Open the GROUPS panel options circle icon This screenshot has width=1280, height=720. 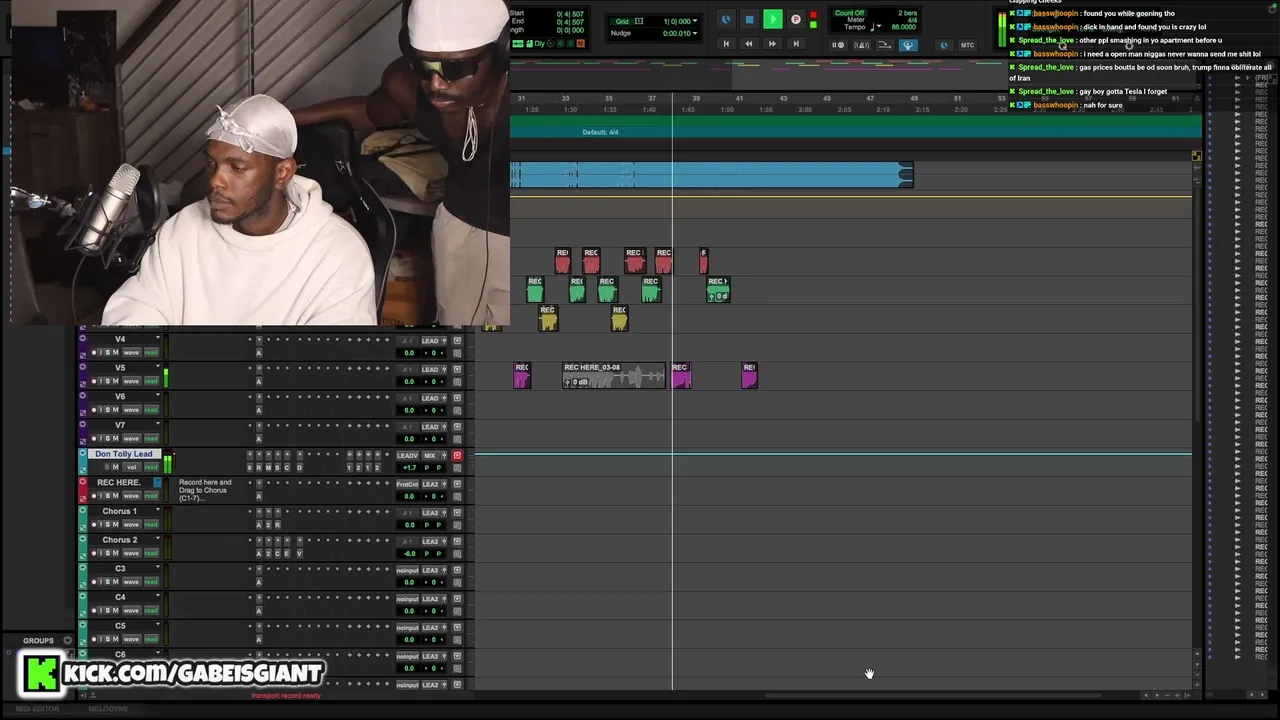pos(68,641)
